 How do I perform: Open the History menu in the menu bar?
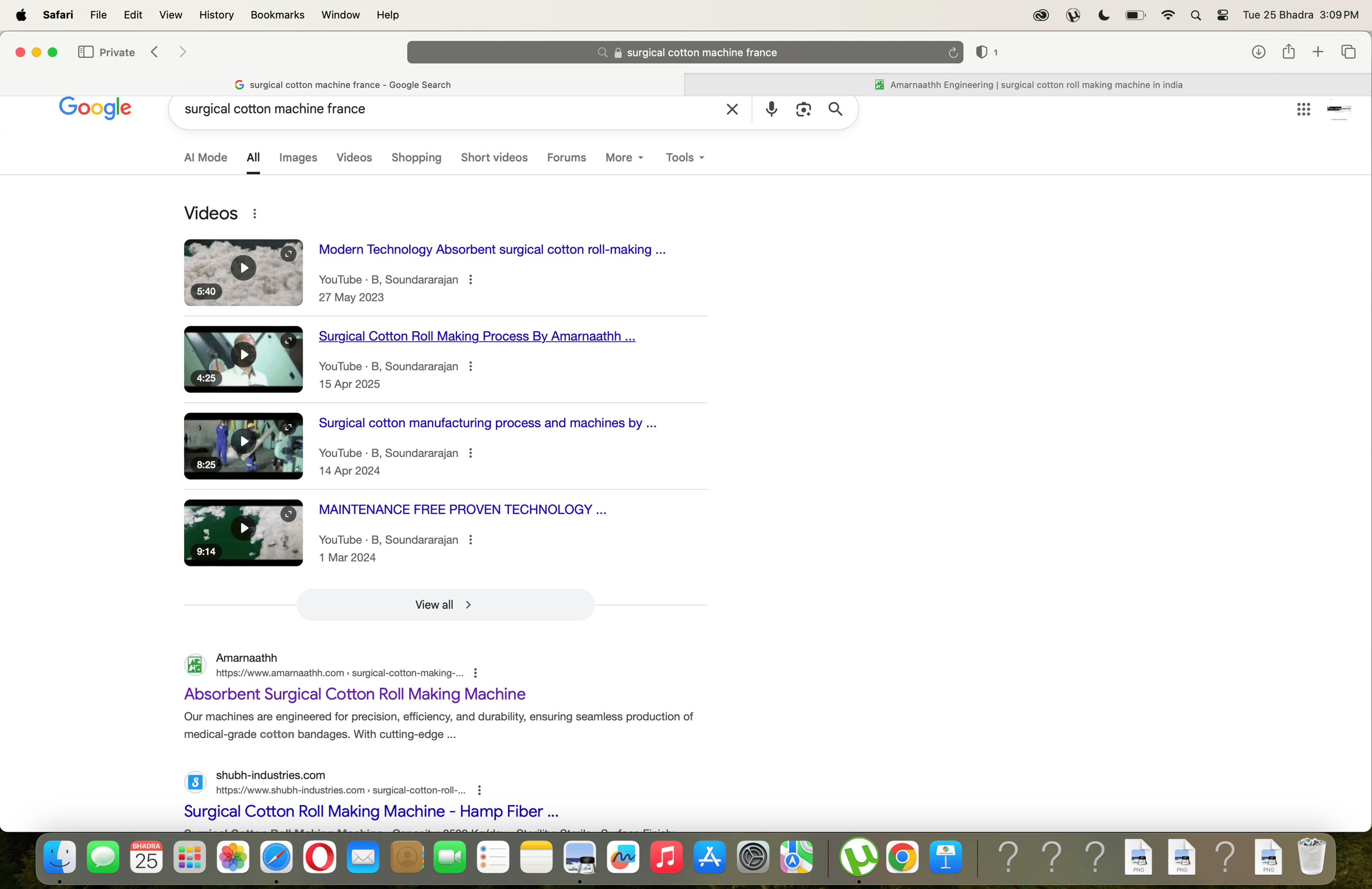(x=216, y=15)
